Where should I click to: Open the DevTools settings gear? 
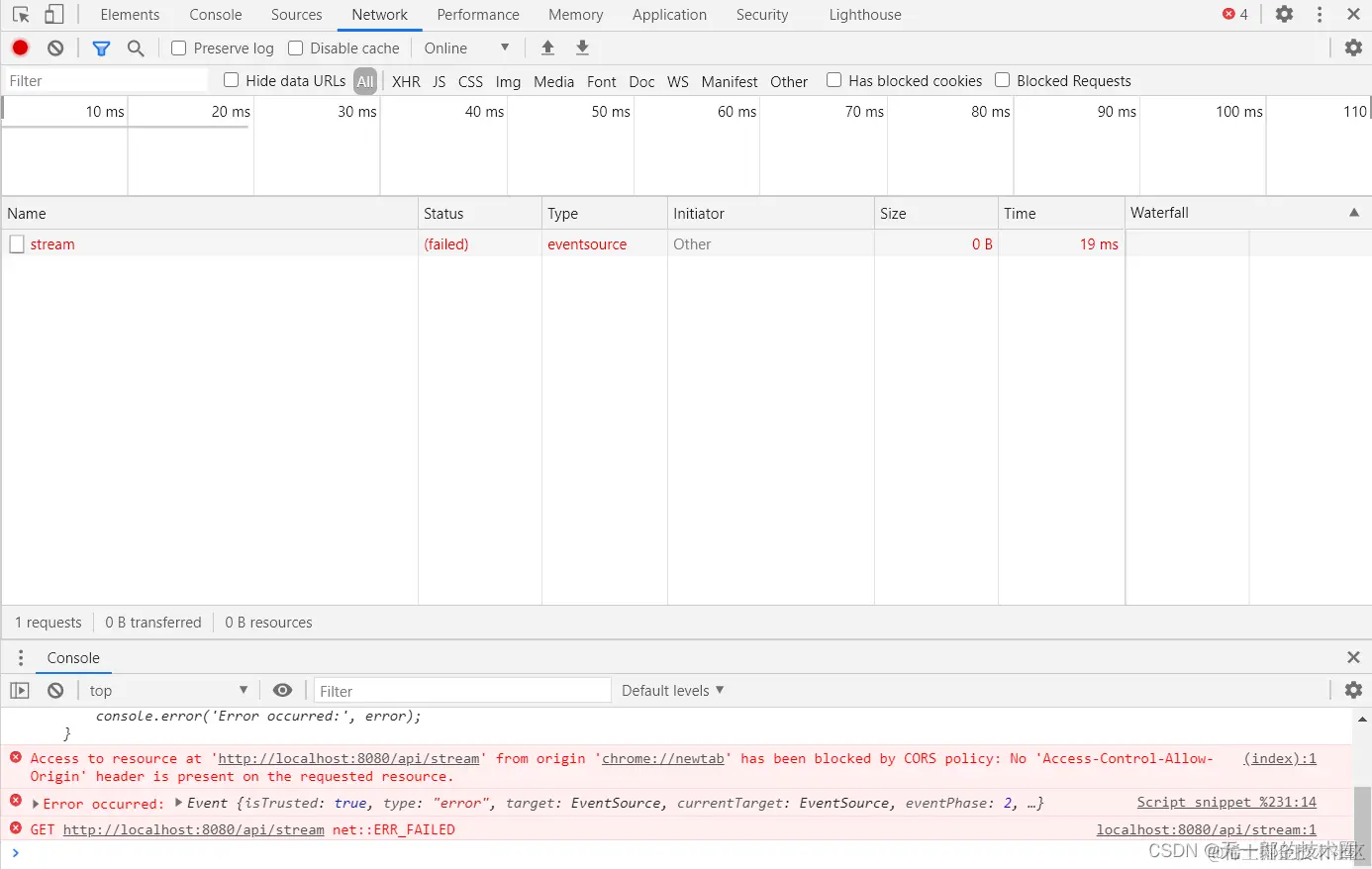pyautogui.click(x=1284, y=14)
